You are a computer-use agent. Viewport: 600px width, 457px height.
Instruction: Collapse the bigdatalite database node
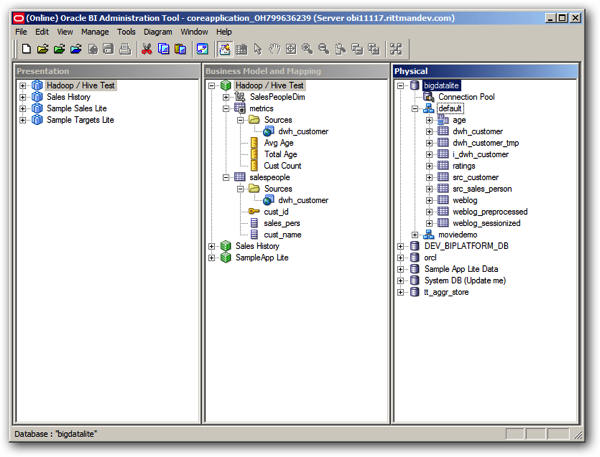400,86
